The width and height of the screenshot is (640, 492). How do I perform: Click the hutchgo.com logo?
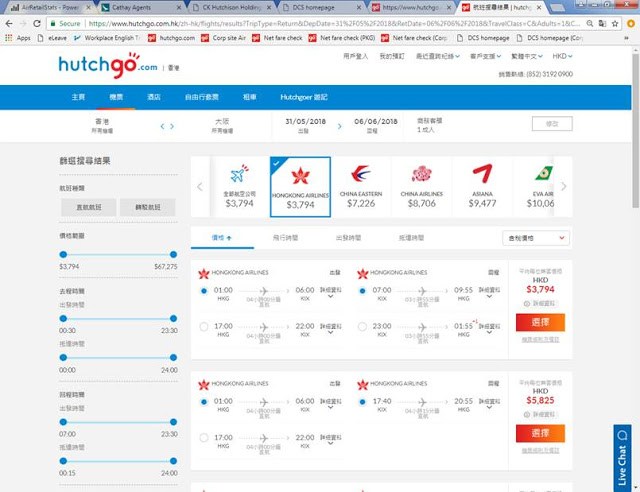[x=108, y=65]
